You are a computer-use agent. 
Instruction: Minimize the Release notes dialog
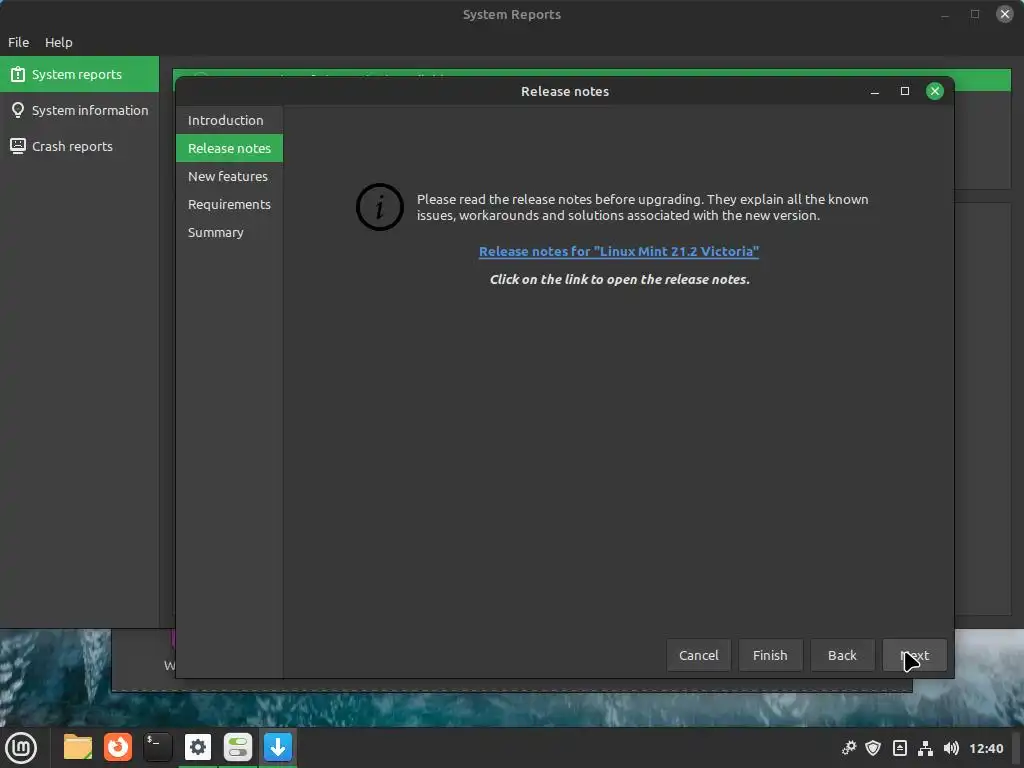(x=874, y=91)
